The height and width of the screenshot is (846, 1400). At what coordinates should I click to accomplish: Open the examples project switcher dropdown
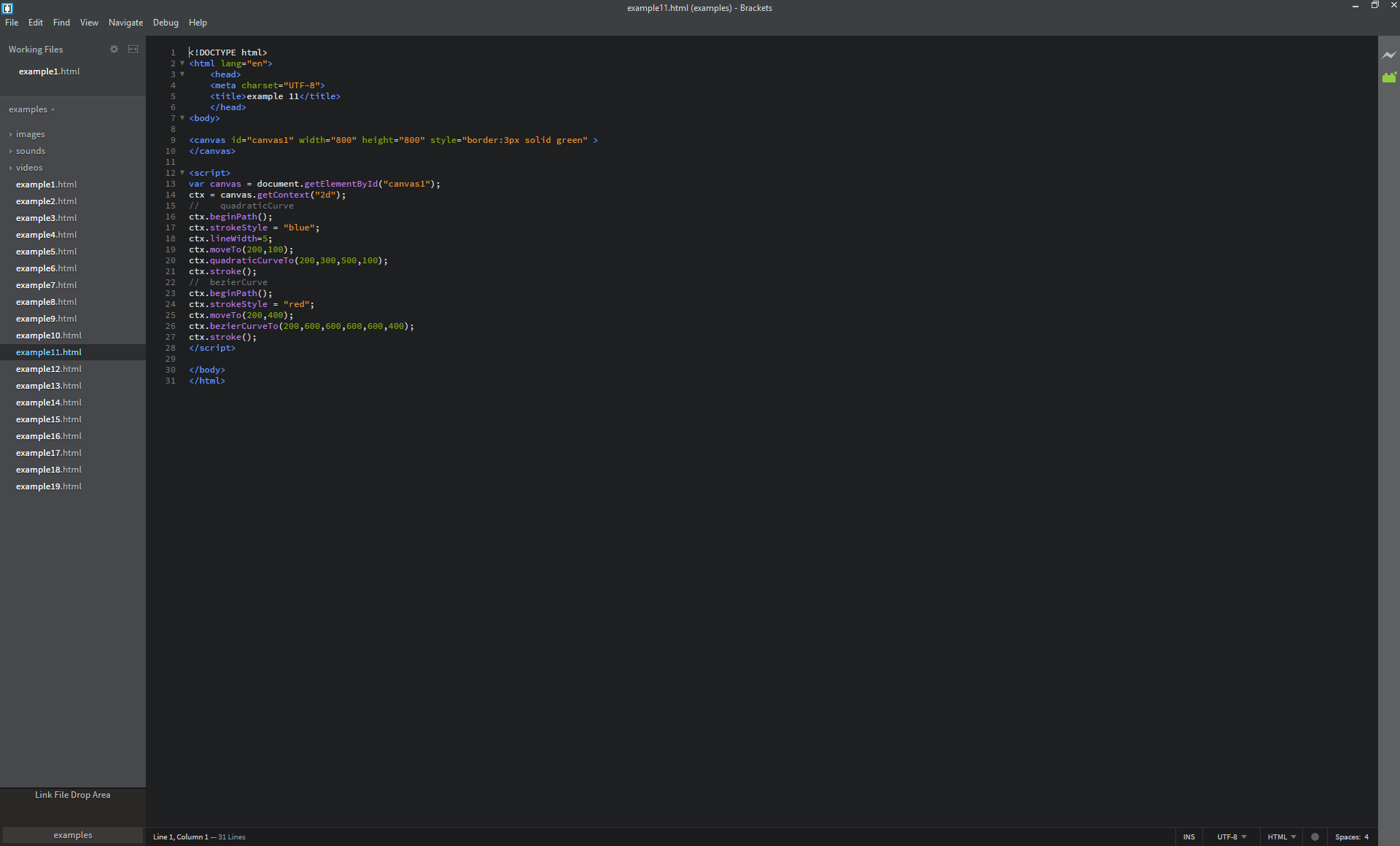click(32, 109)
